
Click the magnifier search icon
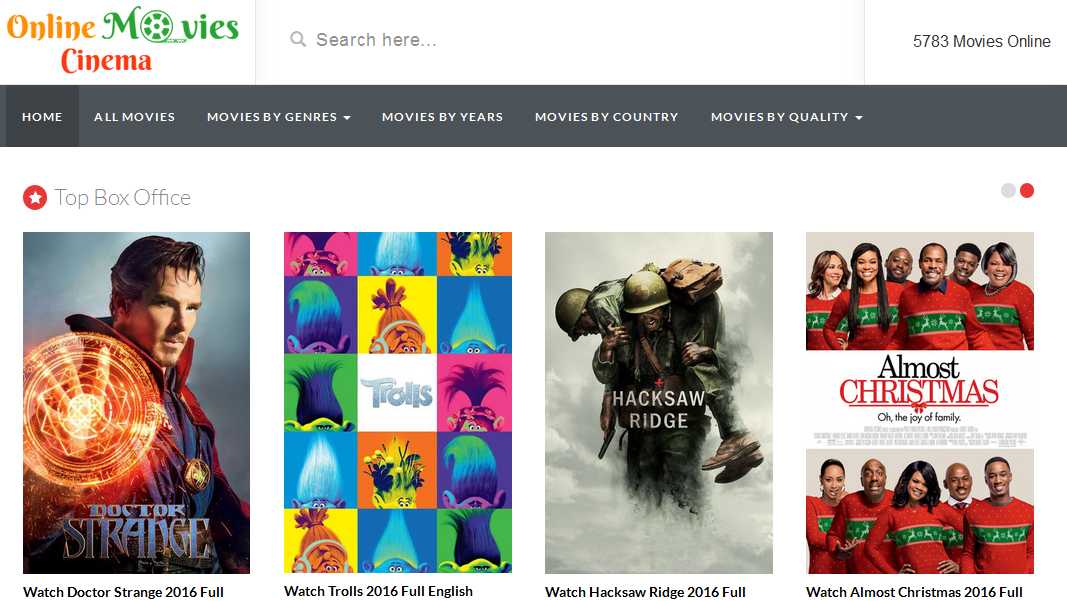pos(297,39)
